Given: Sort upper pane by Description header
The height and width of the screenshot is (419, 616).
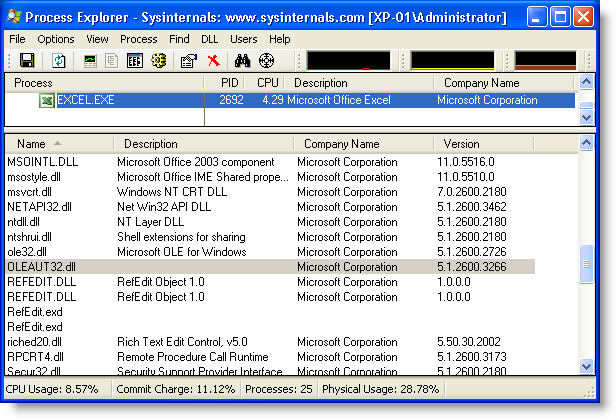Looking at the screenshot, I should pos(359,83).
